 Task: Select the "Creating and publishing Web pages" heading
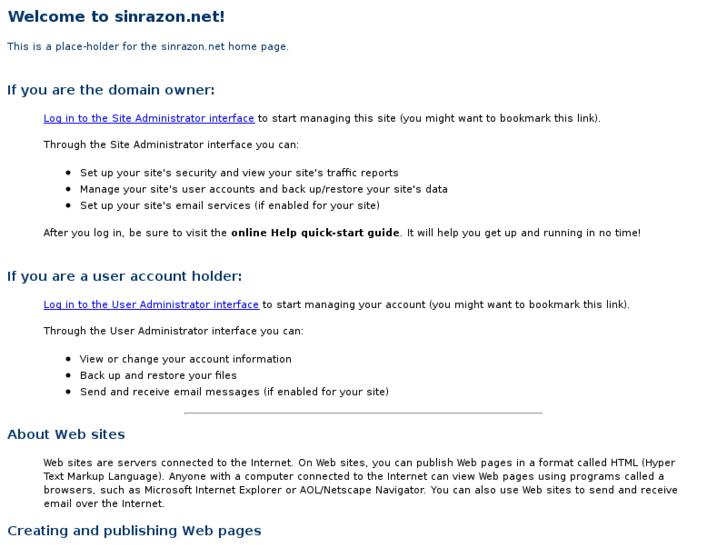[x=134, y=531]
